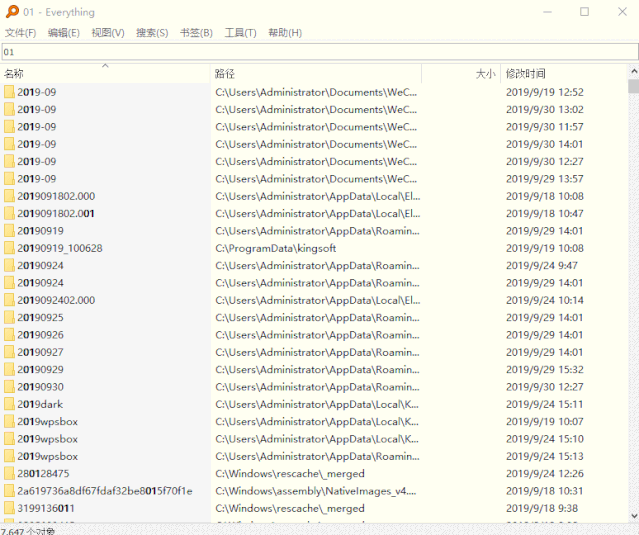Open the 文件(F) menu
Image resolution: width=639 pixels, height=535 pixels.
pyautogui.click(x=20, y=33)
